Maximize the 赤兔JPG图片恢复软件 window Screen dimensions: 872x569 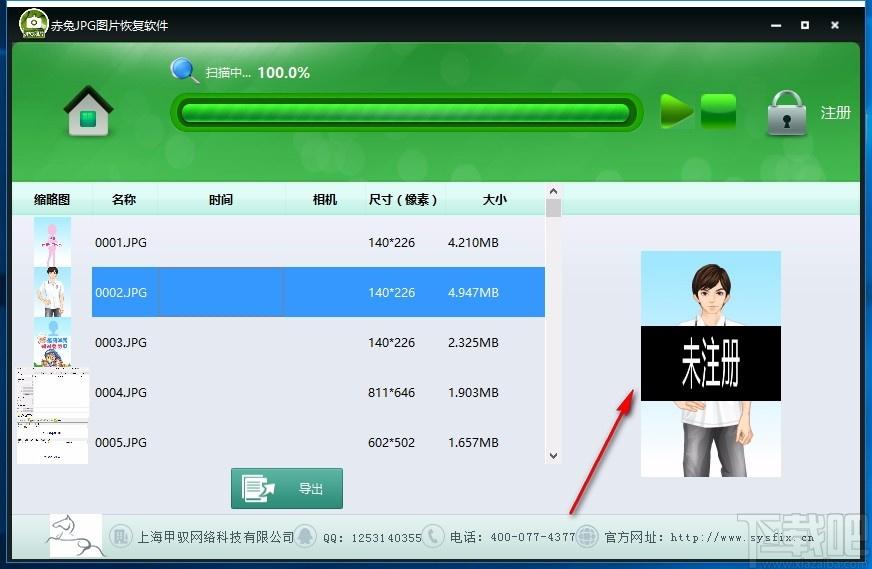click(805, 25)
